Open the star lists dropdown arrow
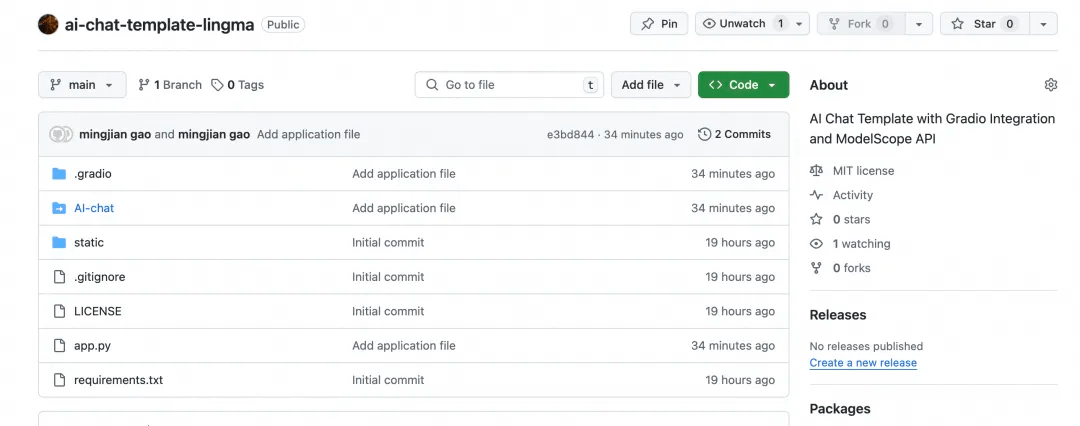The image size is (1080, 426). tap(1043, 24)
